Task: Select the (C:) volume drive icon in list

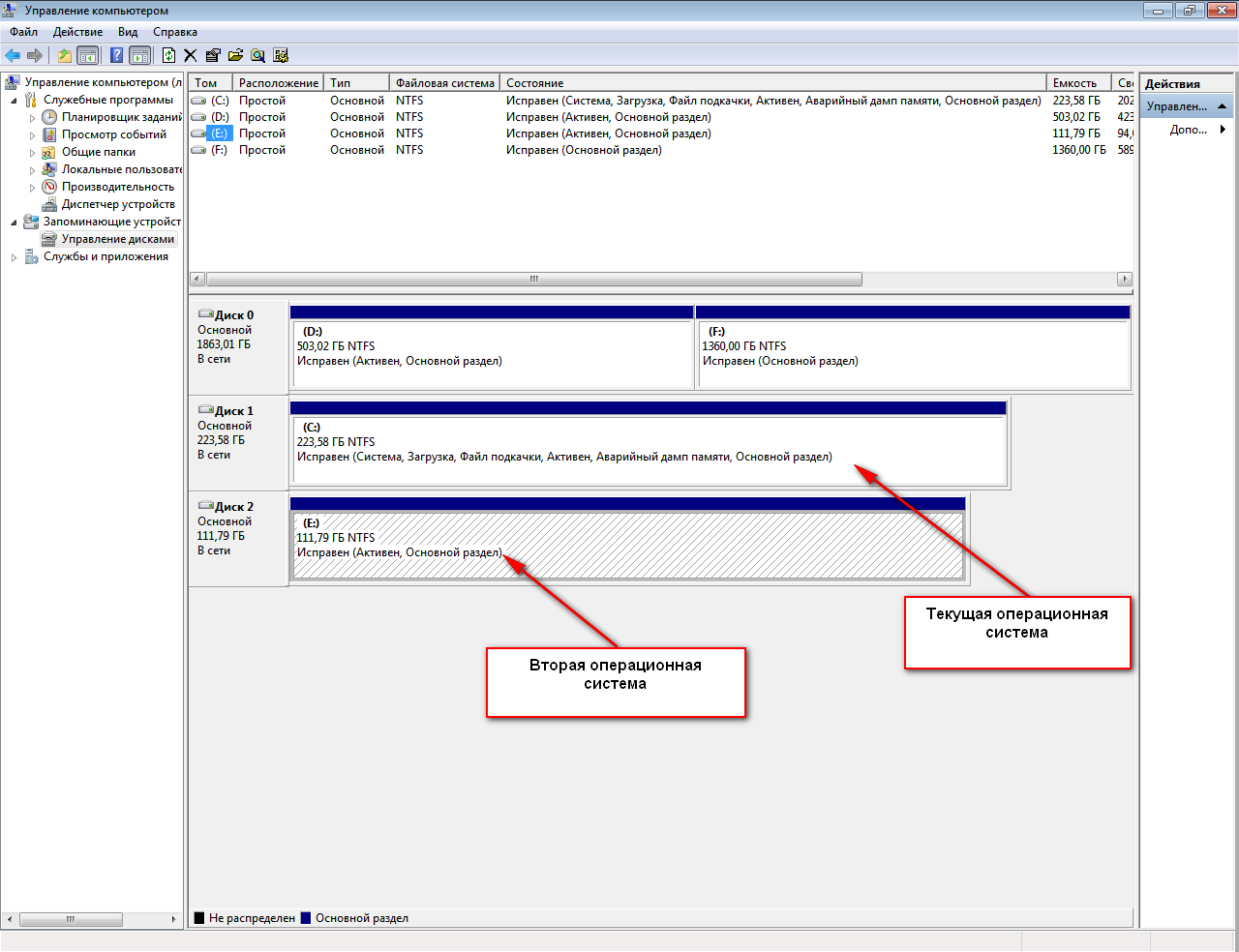Action: (198, 101)
